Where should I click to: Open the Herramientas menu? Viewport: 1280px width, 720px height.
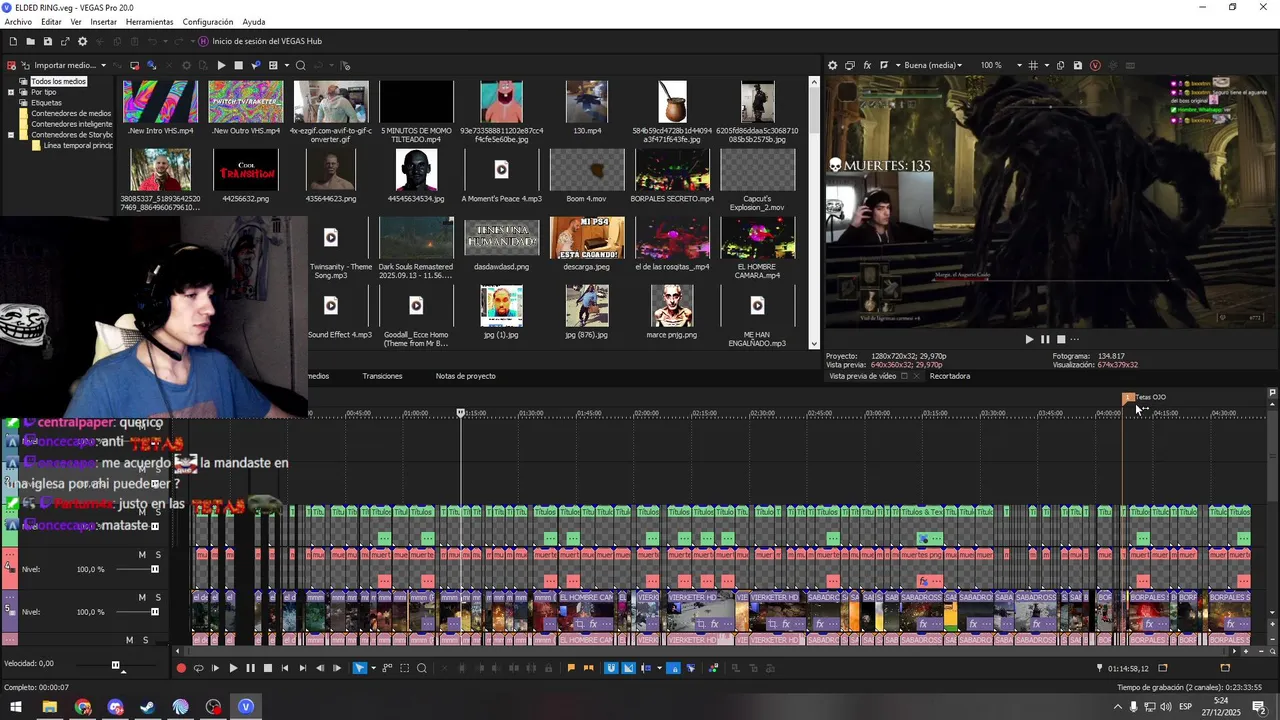(149, 22)
